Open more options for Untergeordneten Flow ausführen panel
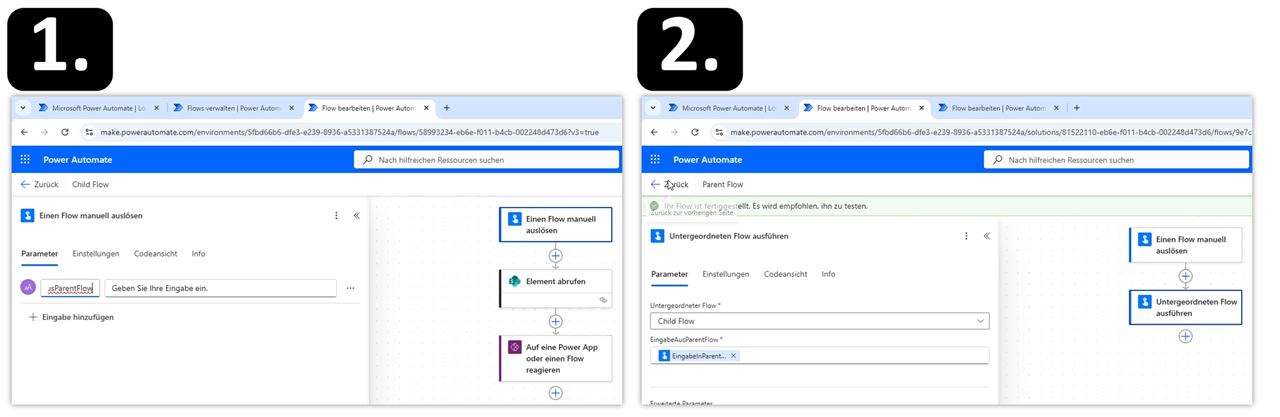This screenshot has width=1280, height=417. (x=966, y=237)
